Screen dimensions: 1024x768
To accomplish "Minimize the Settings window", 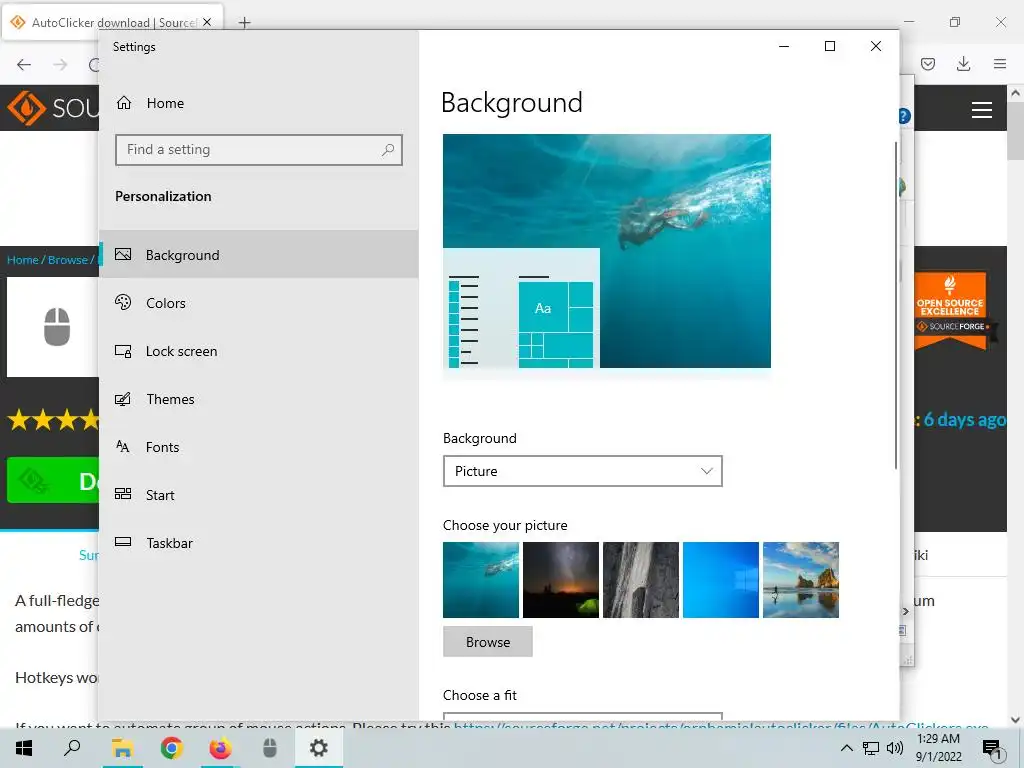I will pyautogui.click(x=784, y=46).
